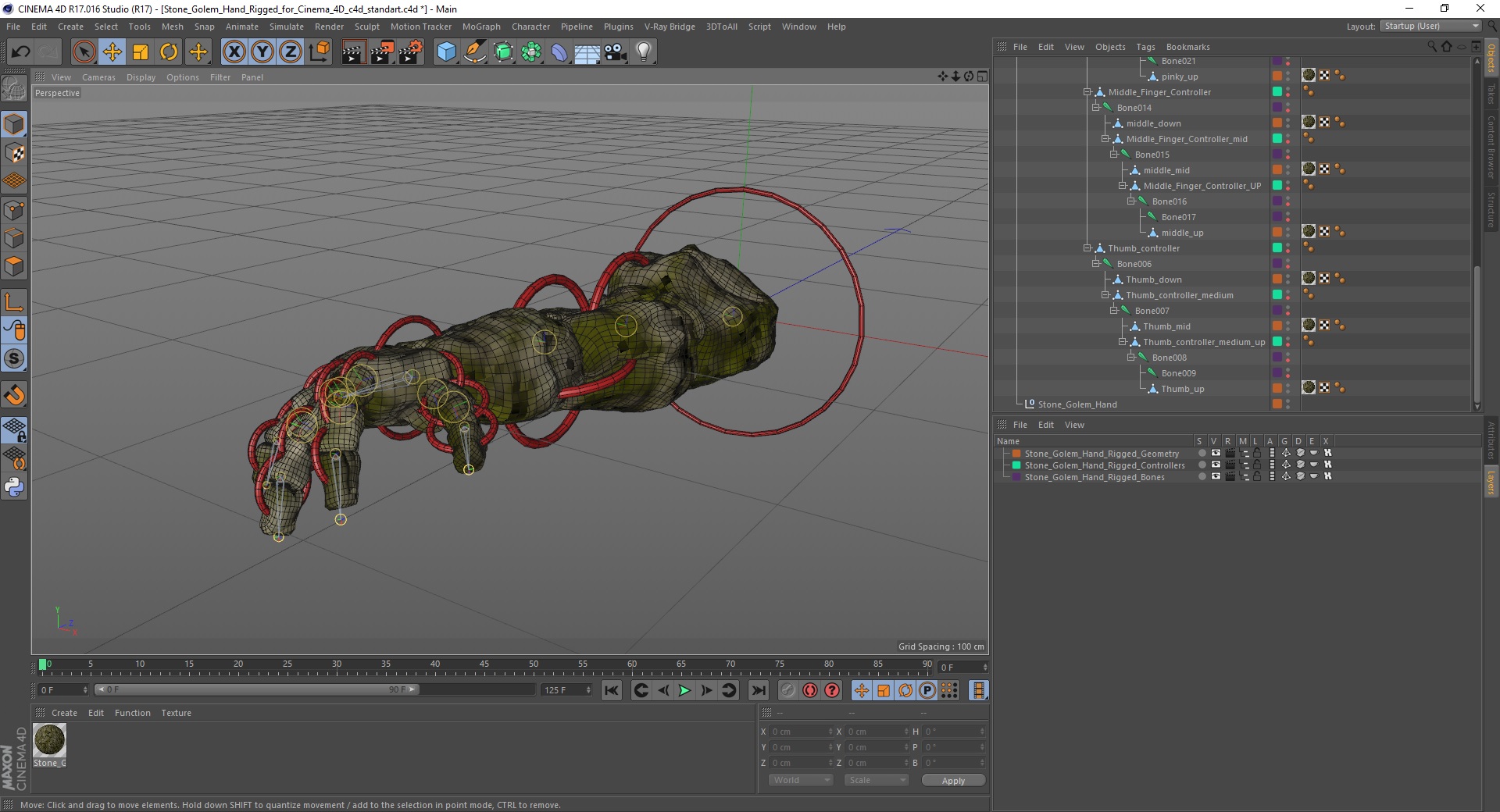Play the animation forward
The height and width of the screenshot is (812, 1500).
pos(684,690)
